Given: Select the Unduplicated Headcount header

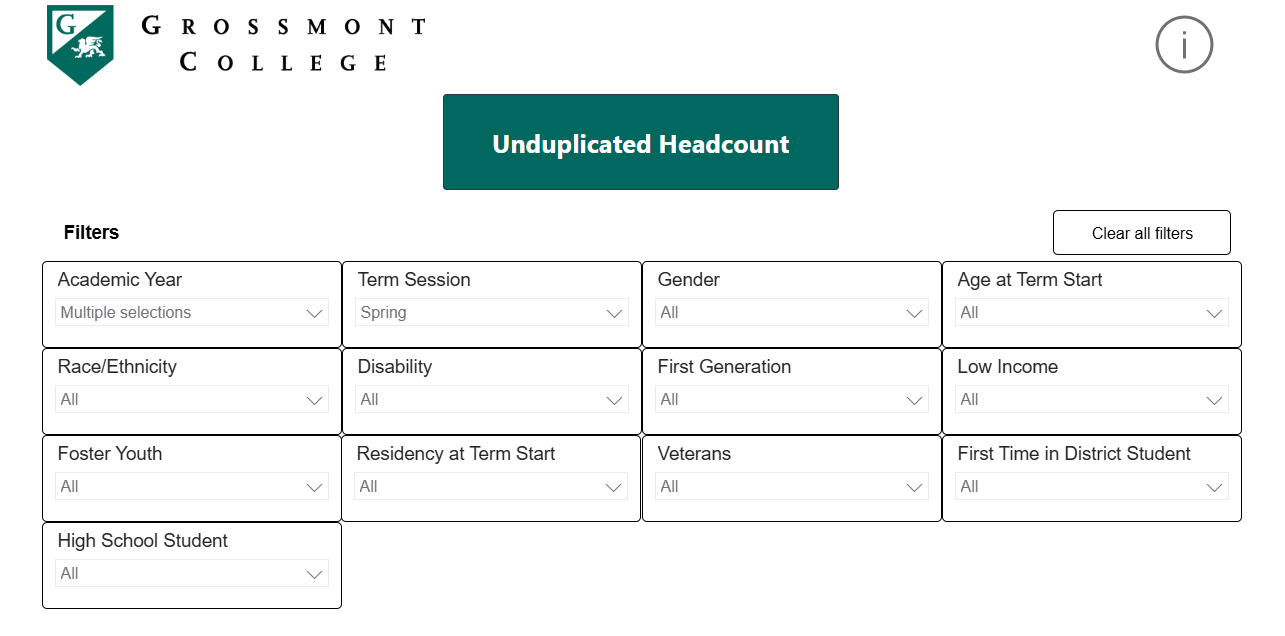Looking at the screenshot, I should (641, 142).
